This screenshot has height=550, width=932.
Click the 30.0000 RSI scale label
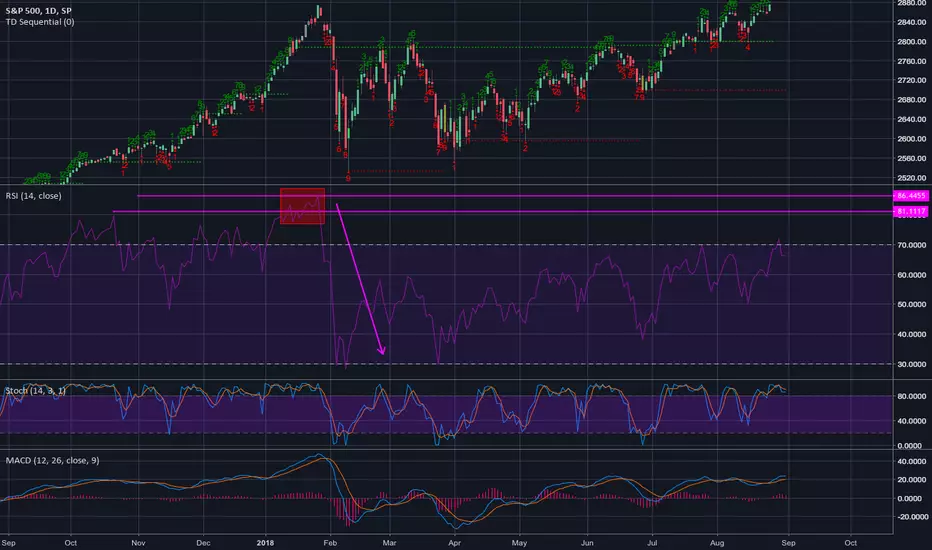(x=912, y=364)
